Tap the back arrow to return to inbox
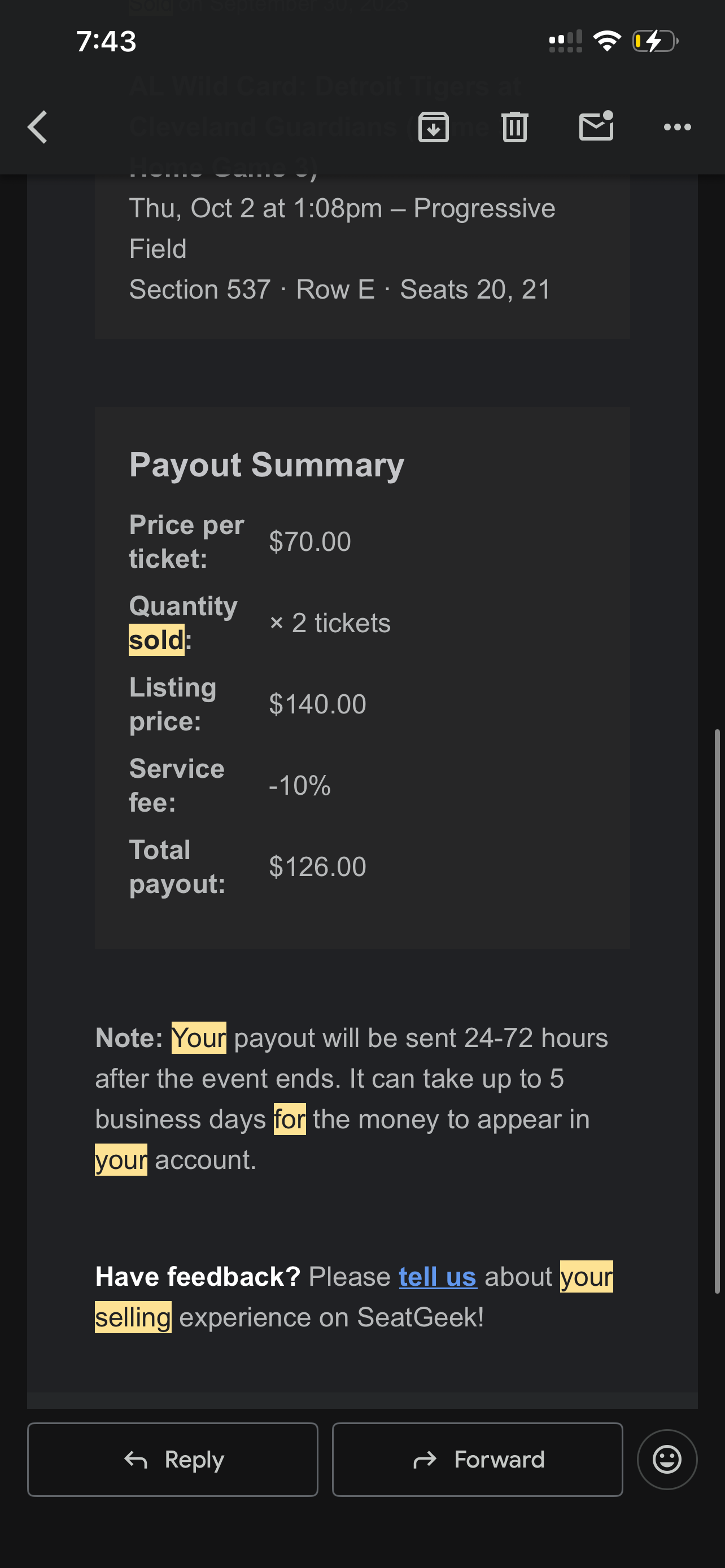Screen dimensions: 725x1568 38,127
